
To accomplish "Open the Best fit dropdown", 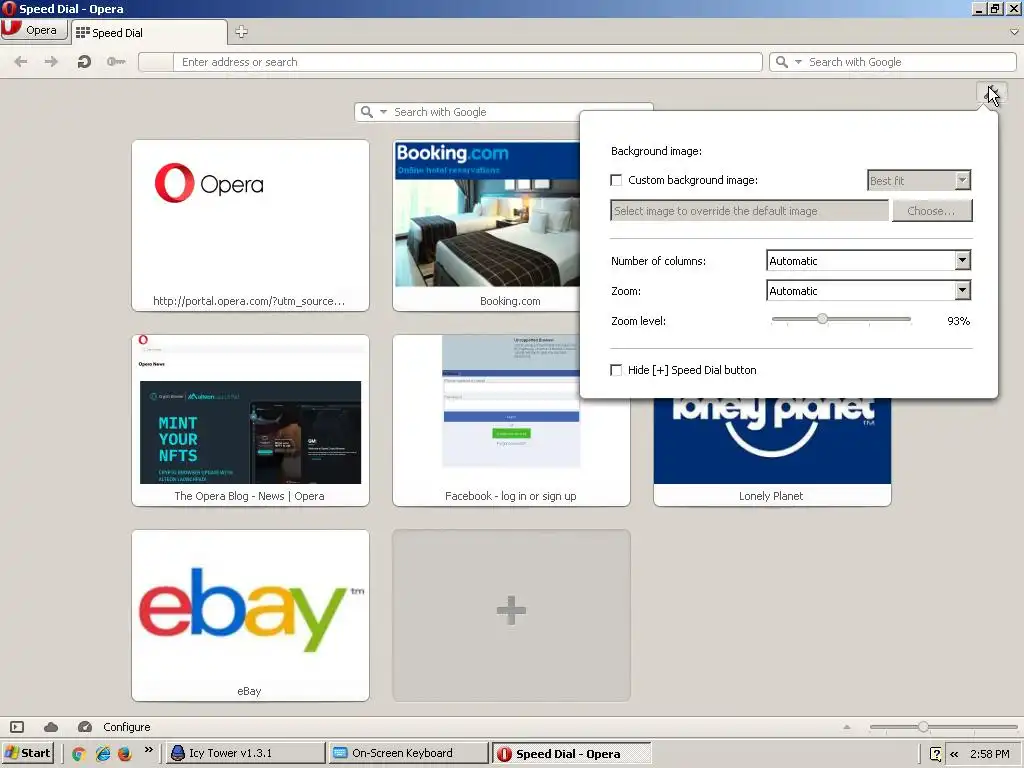I will point(919,180).
